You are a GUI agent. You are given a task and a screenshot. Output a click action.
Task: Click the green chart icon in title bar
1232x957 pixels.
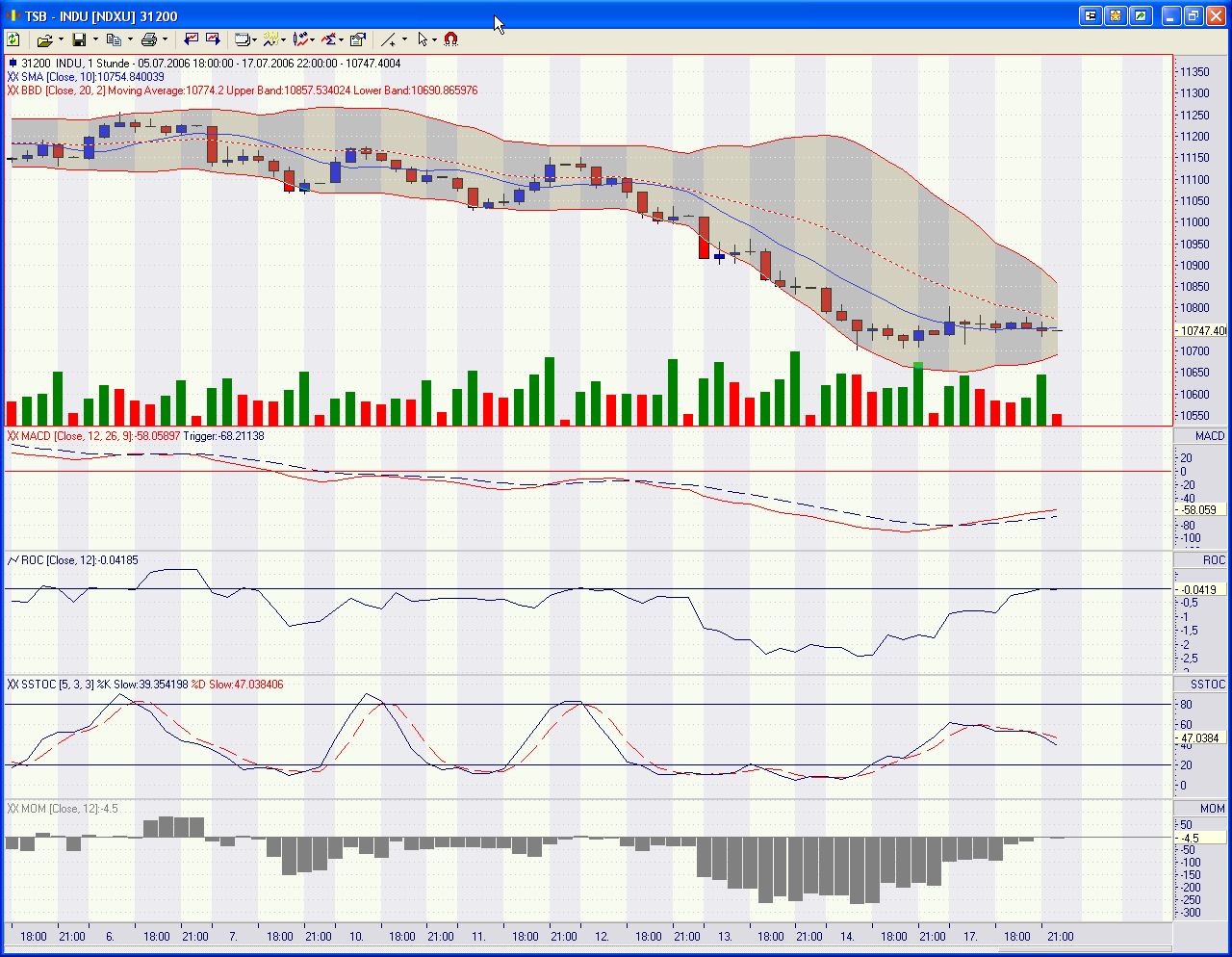click(x=1141, y=15)
